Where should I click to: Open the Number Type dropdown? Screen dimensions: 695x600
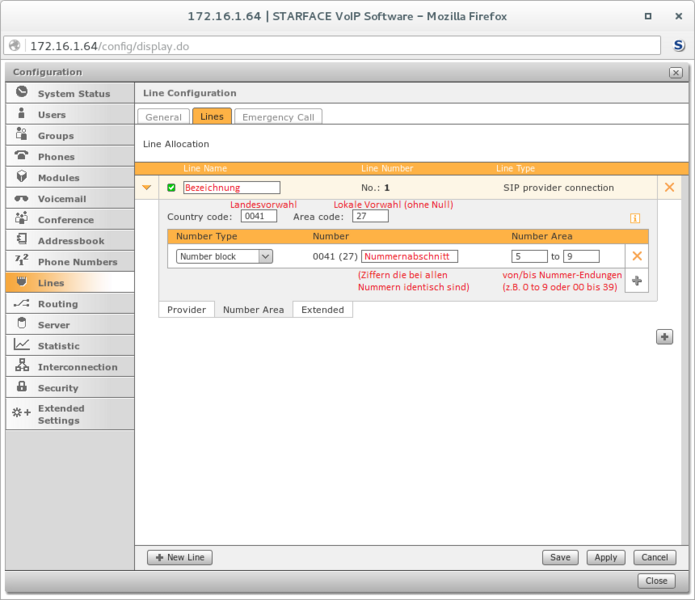[224, 257]
